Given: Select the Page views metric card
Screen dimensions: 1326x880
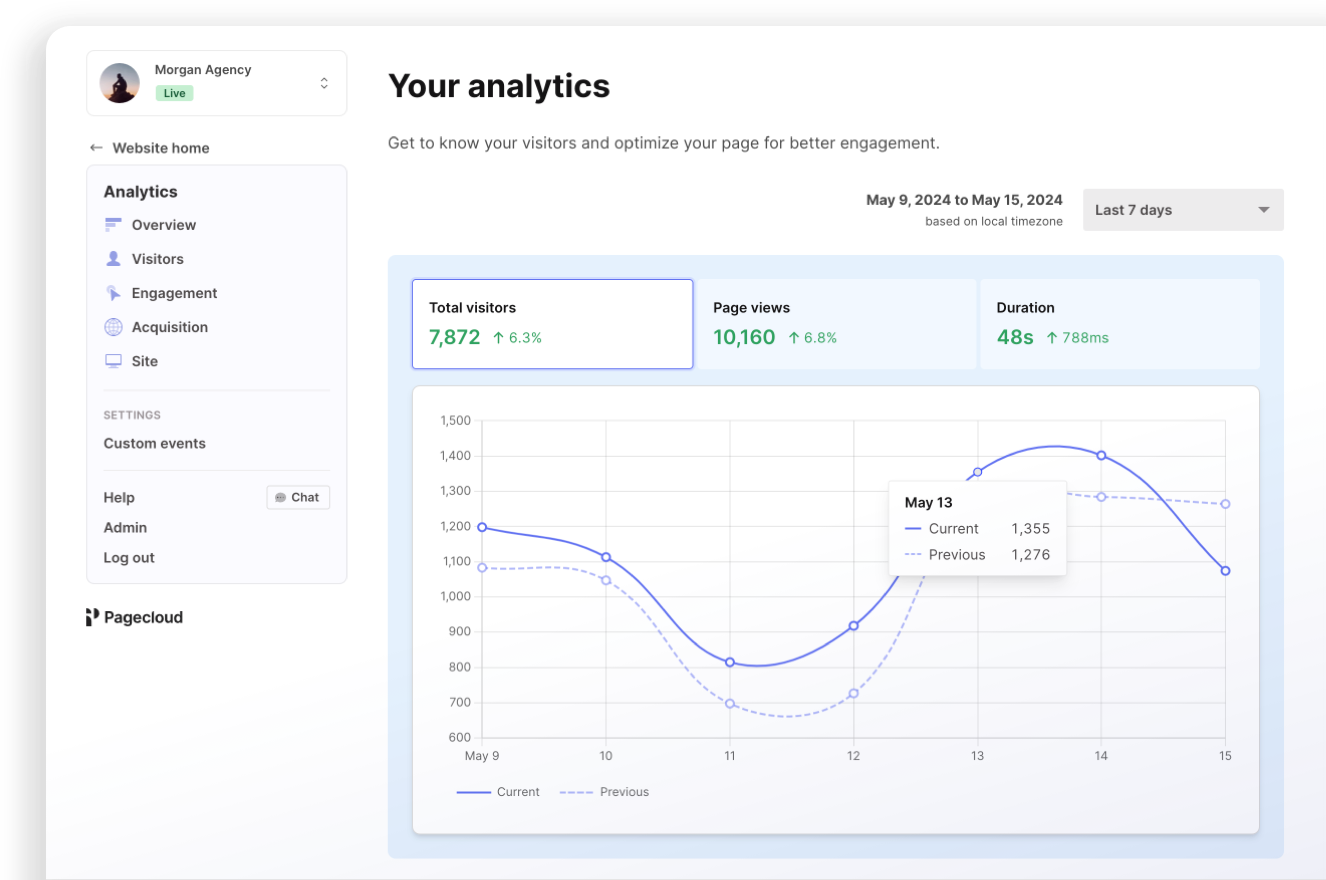Looking at the screenshot, I should pos(837,324).
